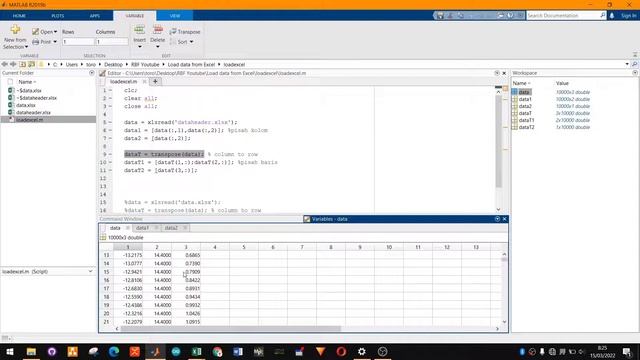Click the folder search icon at path bar end
640x360 pixels.
(635, 64)
